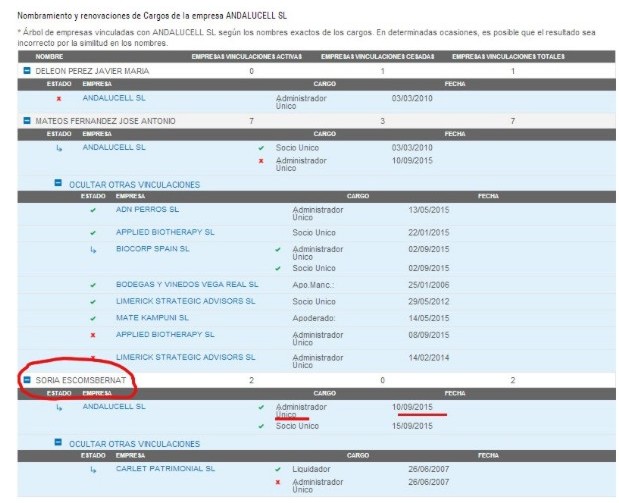Click the red X status beside ANDALUCELL SL under DELEON

pyautogui.click(x=59, y=98)
